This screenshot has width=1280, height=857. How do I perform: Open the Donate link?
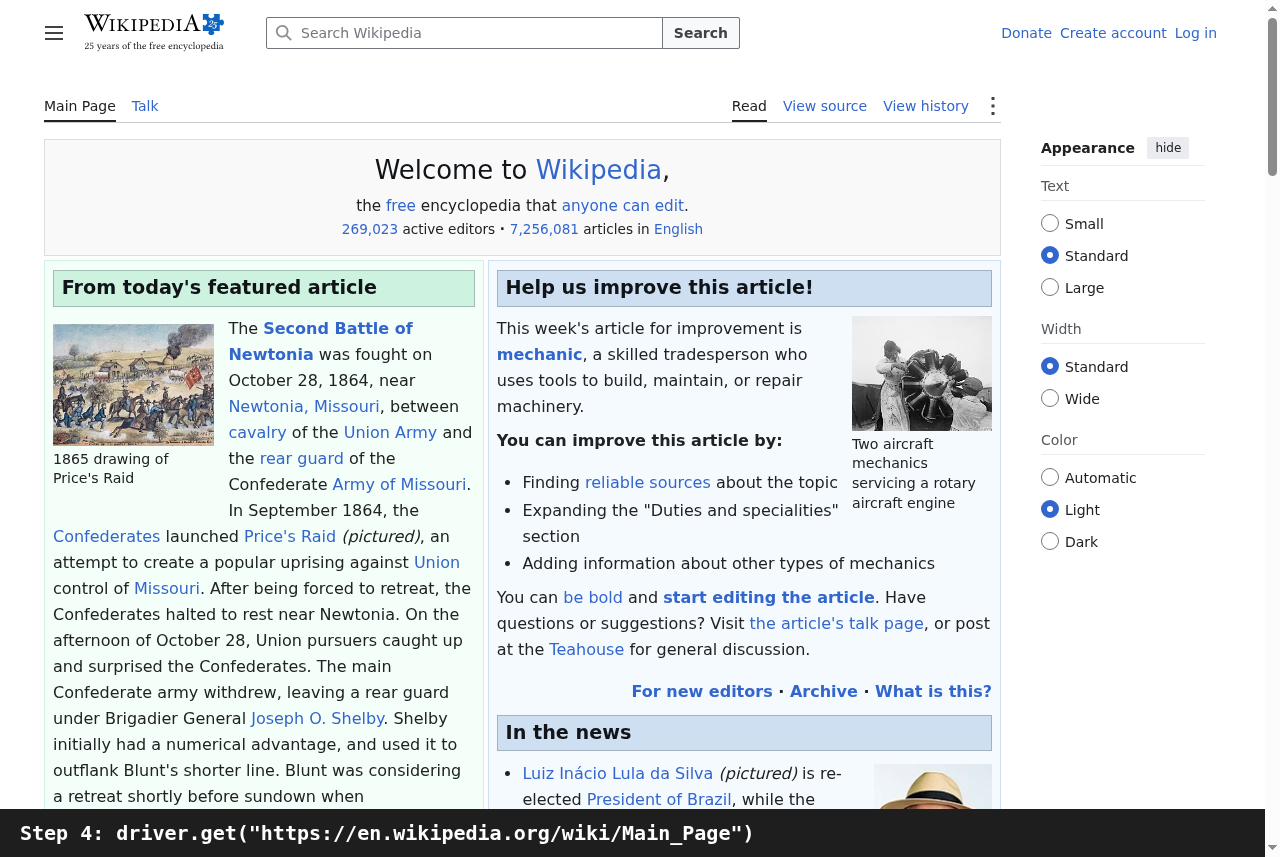(x=1026, y=33)
